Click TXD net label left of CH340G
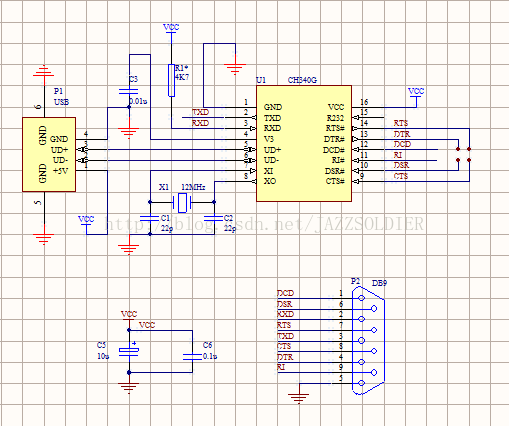Image resolution: width=509 pixels, height=426 pixels. click(201, 112)
